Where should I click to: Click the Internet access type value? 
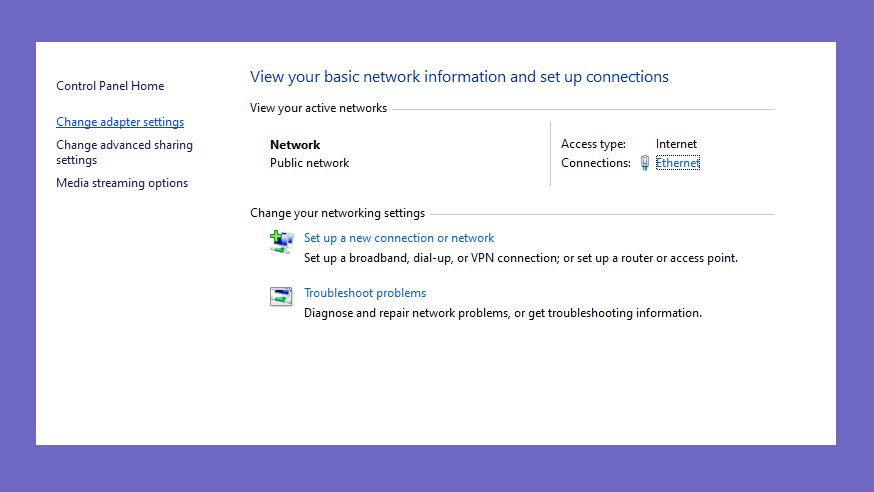676,144
